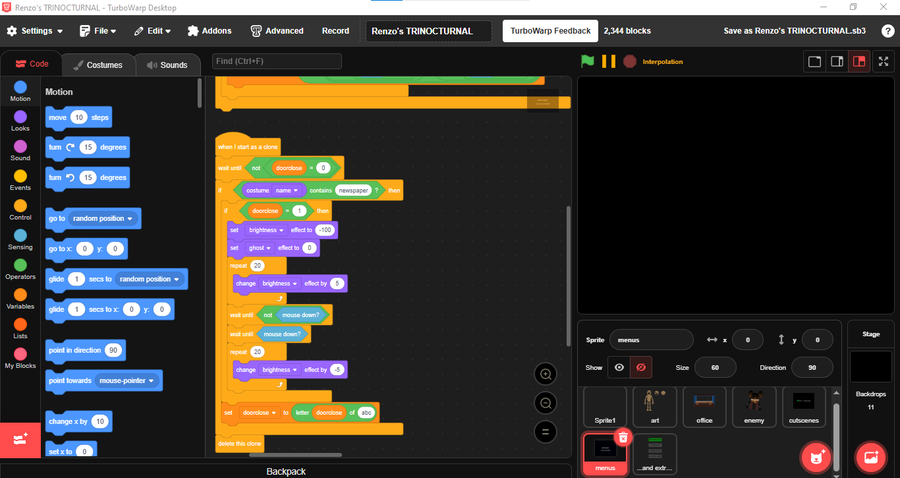
Task: Enter full screen stage mode
Action: [x=883, y=61]
